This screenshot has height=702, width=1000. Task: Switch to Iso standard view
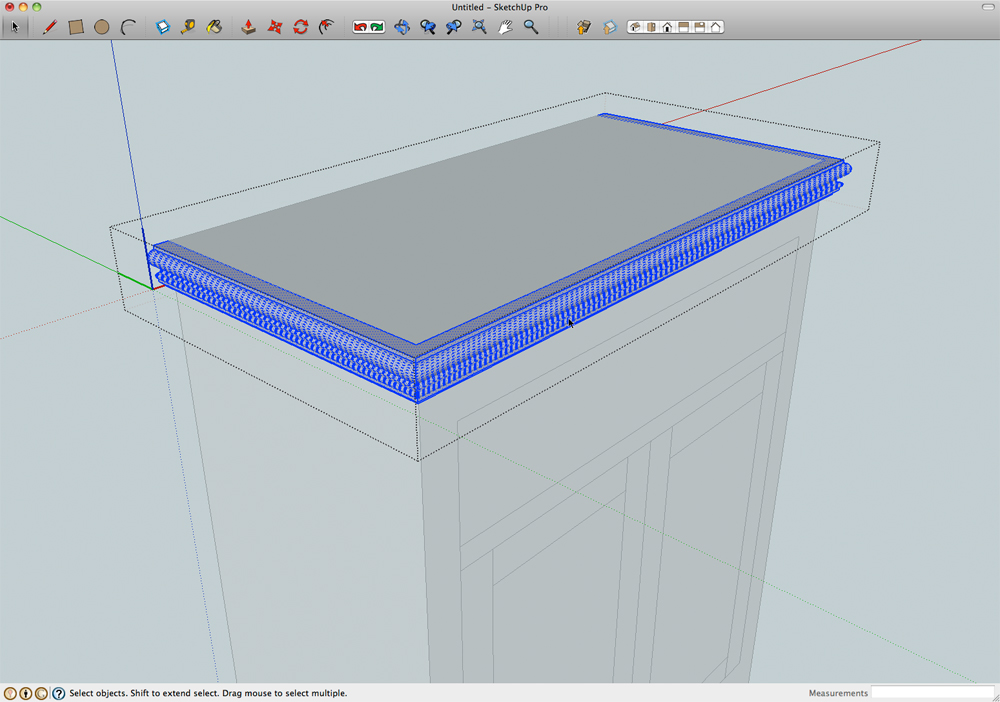(x=634, y=27)
